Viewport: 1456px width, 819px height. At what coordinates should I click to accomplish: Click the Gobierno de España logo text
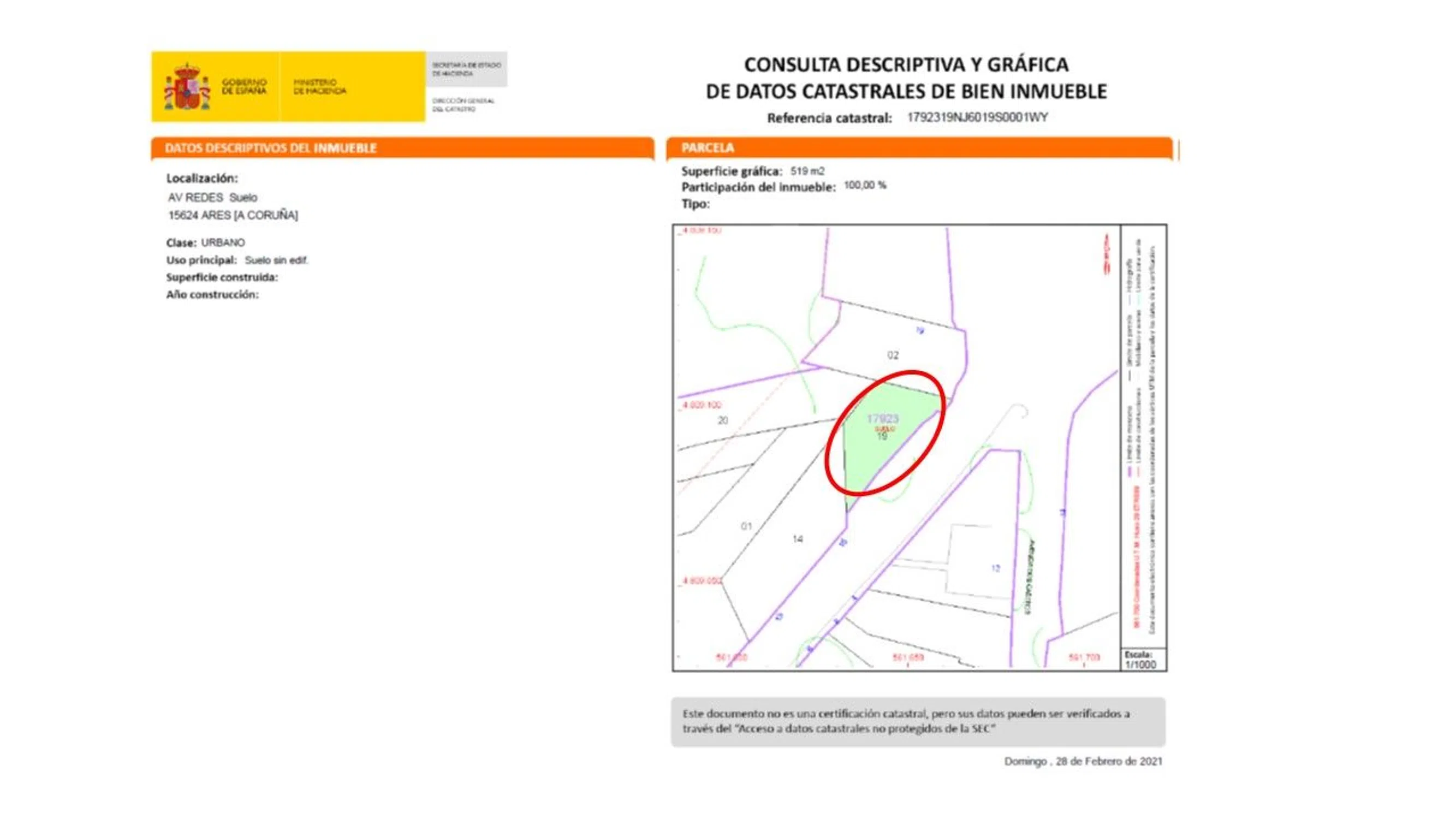pyautogui.click(x=243, y=86)
